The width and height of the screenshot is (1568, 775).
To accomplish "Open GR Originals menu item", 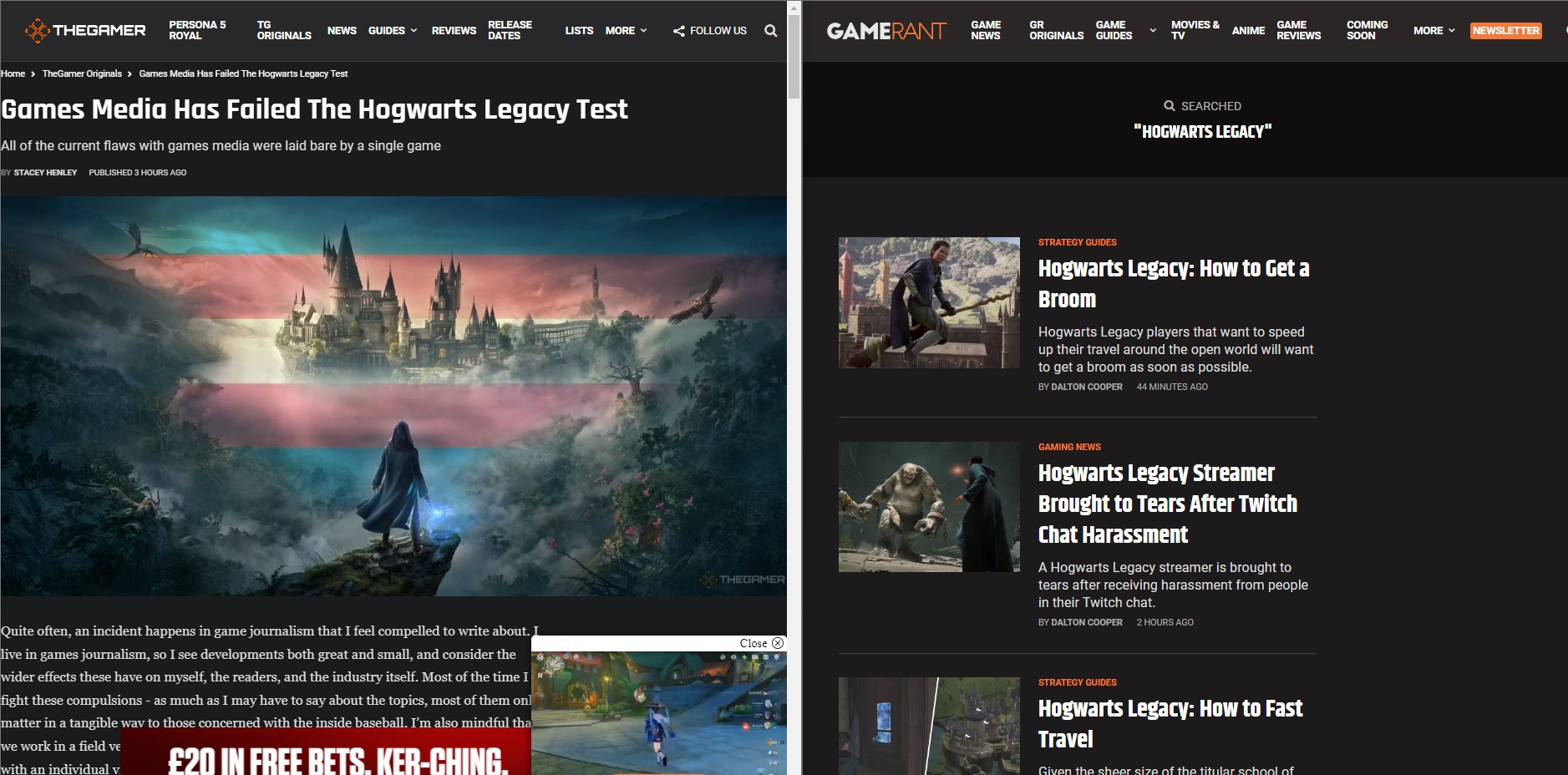I will 1056,30.
